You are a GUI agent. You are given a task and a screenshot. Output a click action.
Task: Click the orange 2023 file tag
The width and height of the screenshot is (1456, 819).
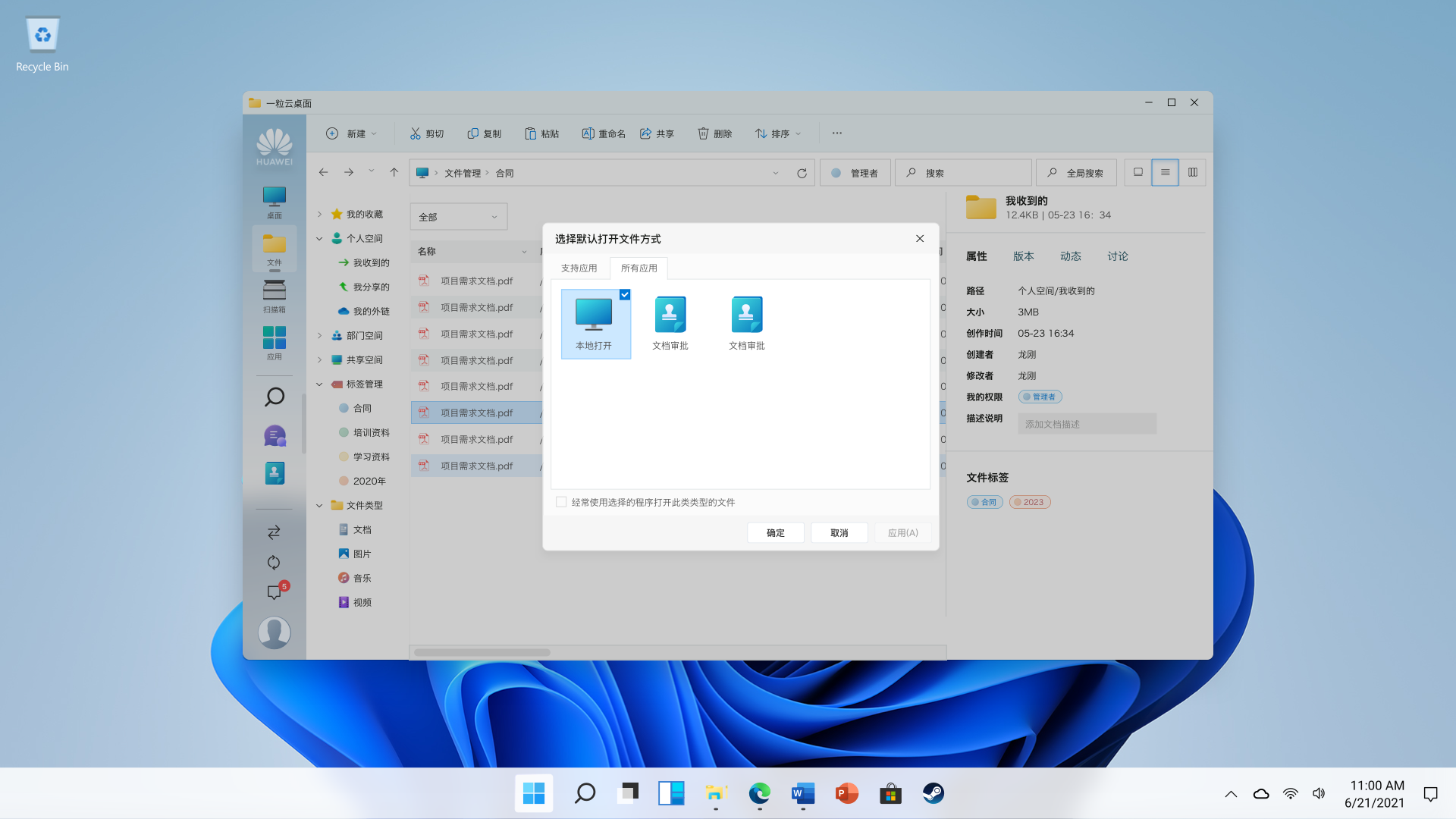pos(1029,502)
